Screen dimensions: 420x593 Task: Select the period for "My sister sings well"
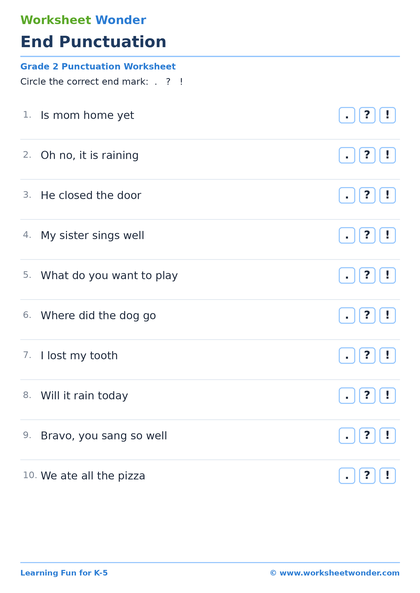[347, 236]
